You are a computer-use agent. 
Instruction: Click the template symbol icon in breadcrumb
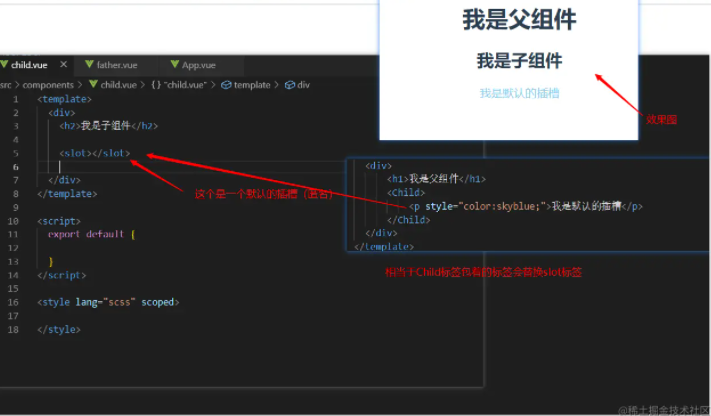226,85
